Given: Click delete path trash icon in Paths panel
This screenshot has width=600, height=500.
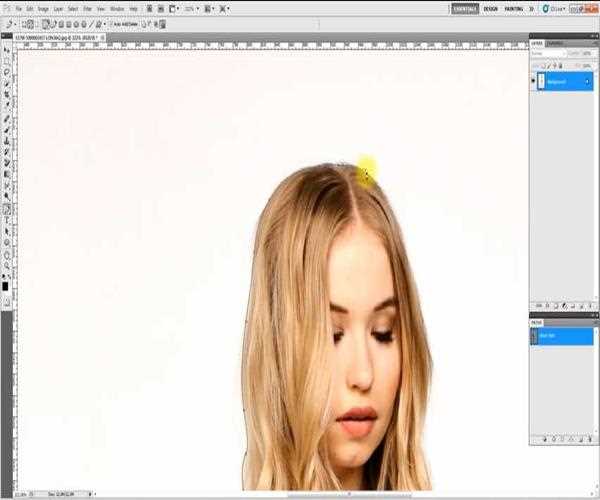Looking at the screenshot, I should point(590,439).
